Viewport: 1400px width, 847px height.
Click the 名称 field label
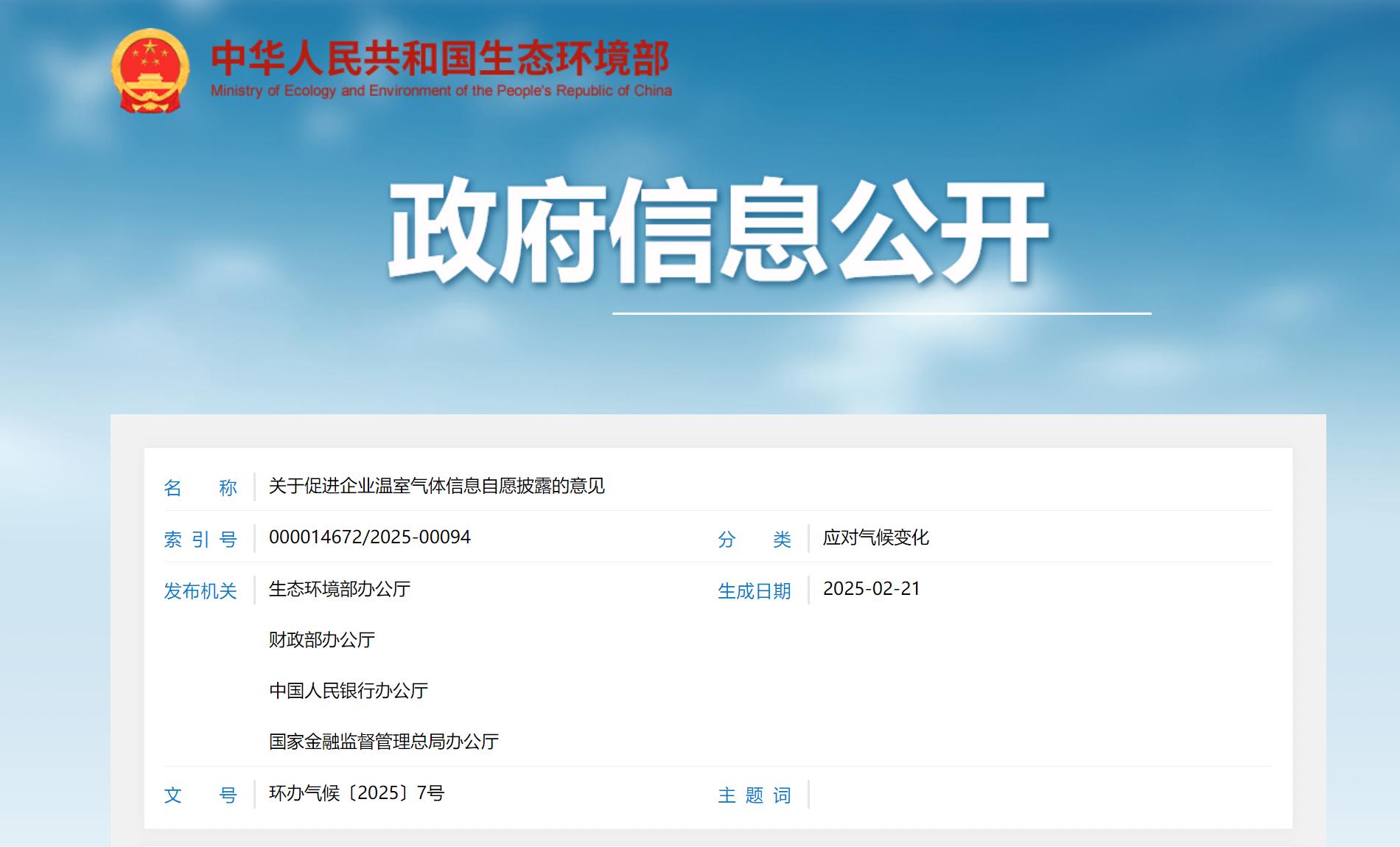[200, 487]
